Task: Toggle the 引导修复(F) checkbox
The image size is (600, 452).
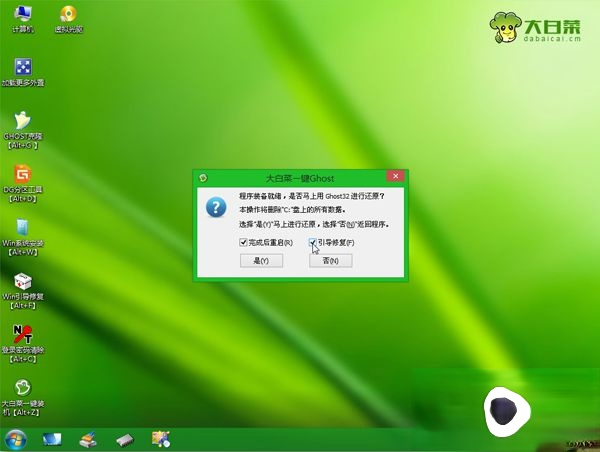Action: [x=312, y=242]
